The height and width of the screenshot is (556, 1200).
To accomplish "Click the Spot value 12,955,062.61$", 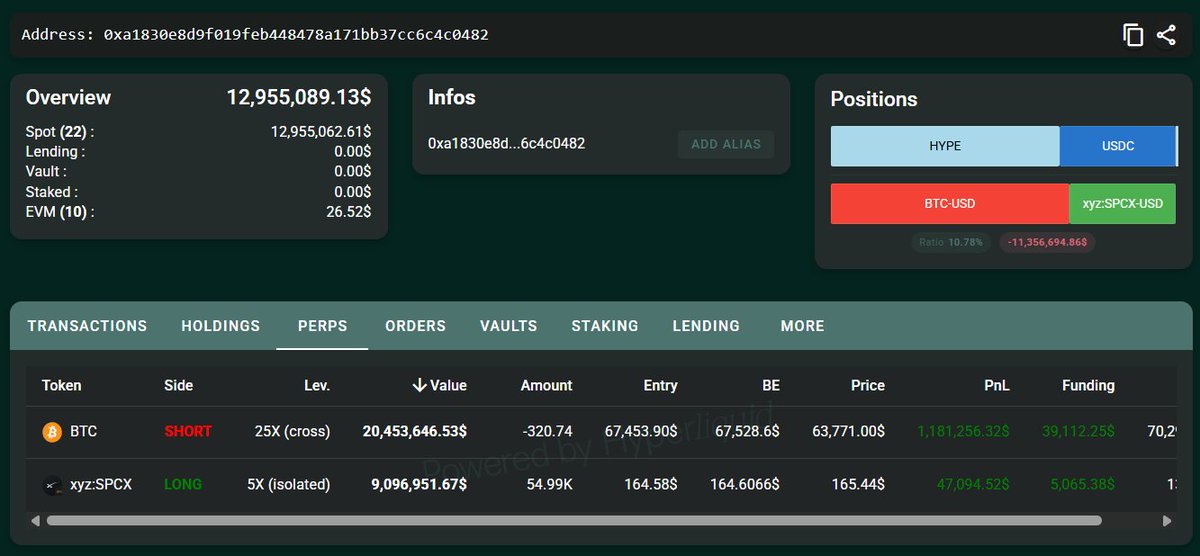I will point(321,132).
